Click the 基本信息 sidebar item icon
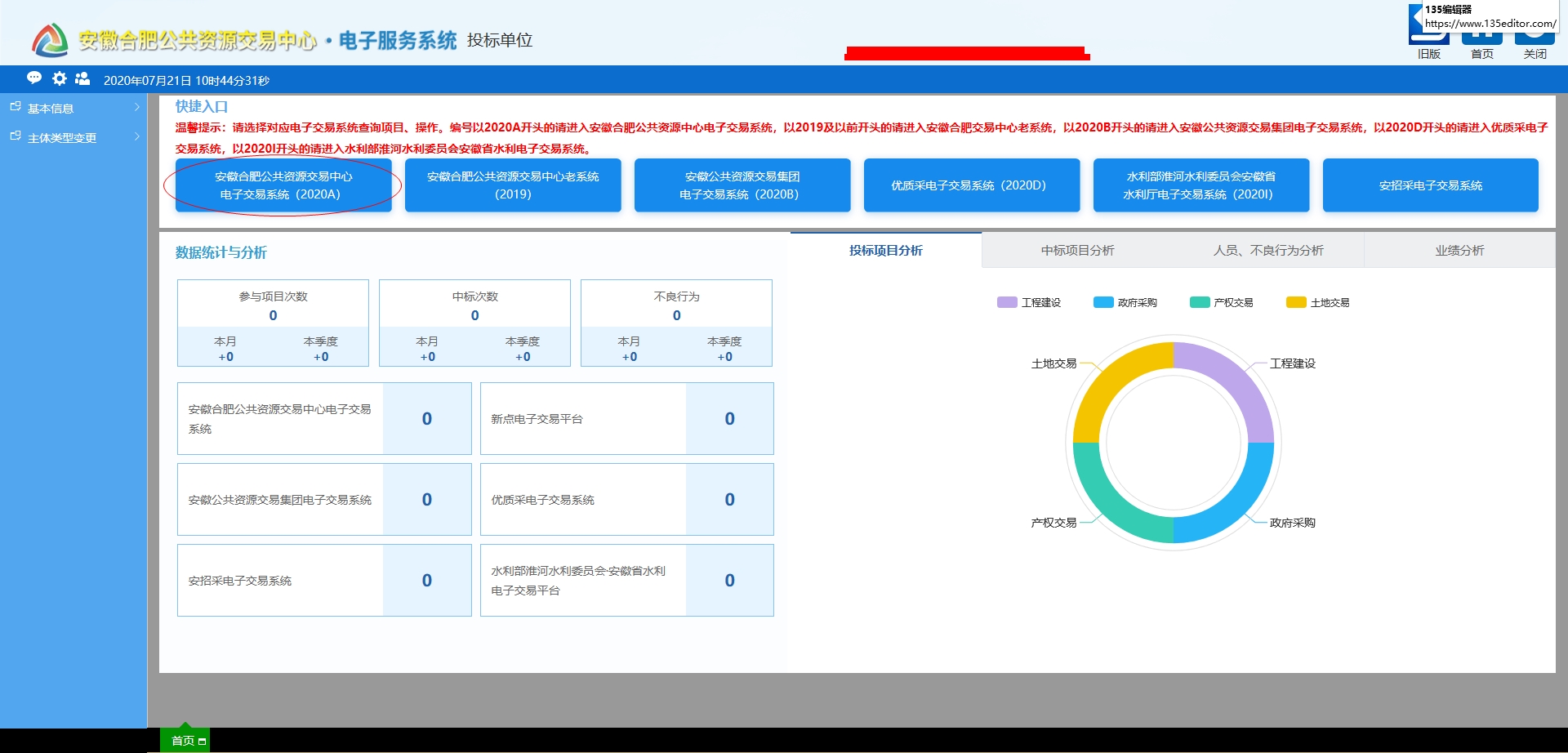1568x753 pixels. [16, 107]
